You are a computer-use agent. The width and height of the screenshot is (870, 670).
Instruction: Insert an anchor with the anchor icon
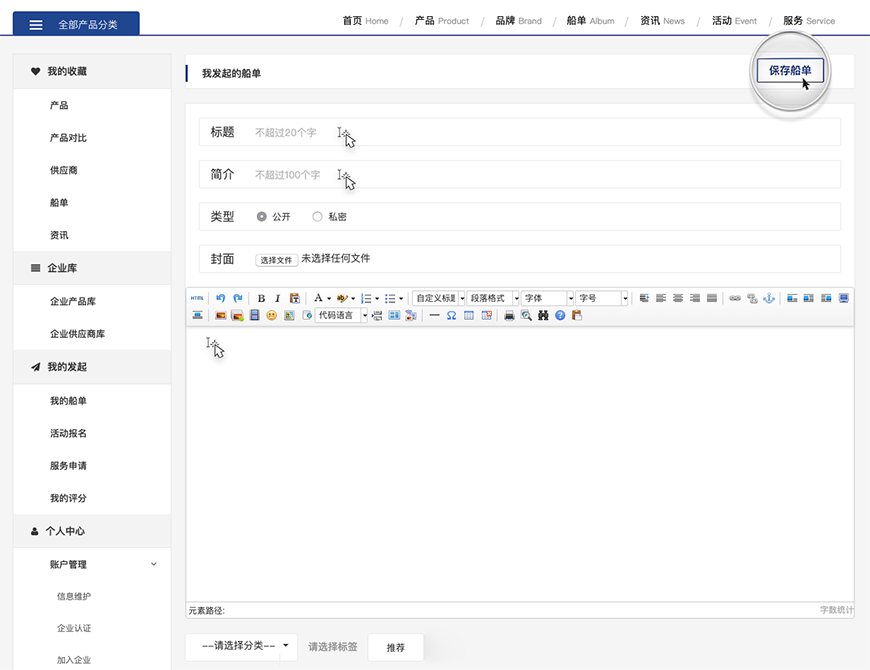(769, 298)
